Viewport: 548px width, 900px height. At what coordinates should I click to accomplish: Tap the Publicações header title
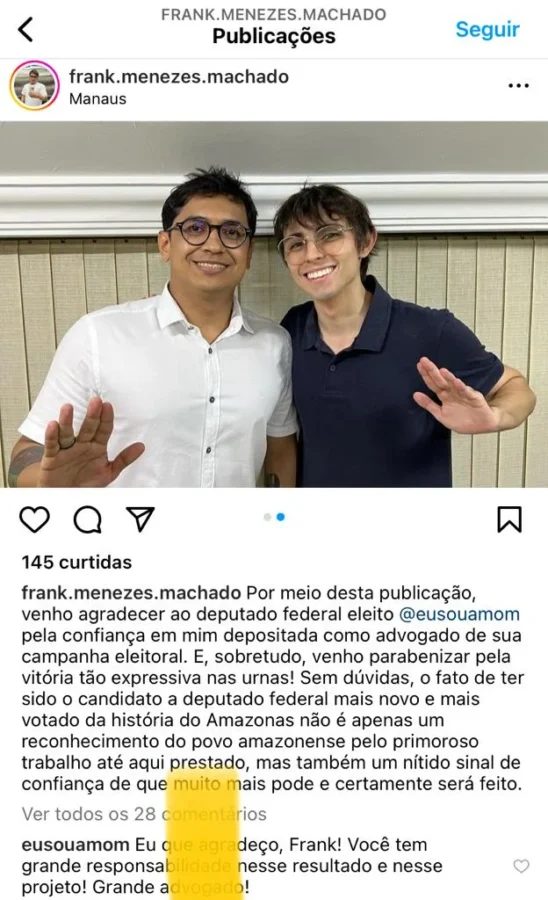[274, 36]
